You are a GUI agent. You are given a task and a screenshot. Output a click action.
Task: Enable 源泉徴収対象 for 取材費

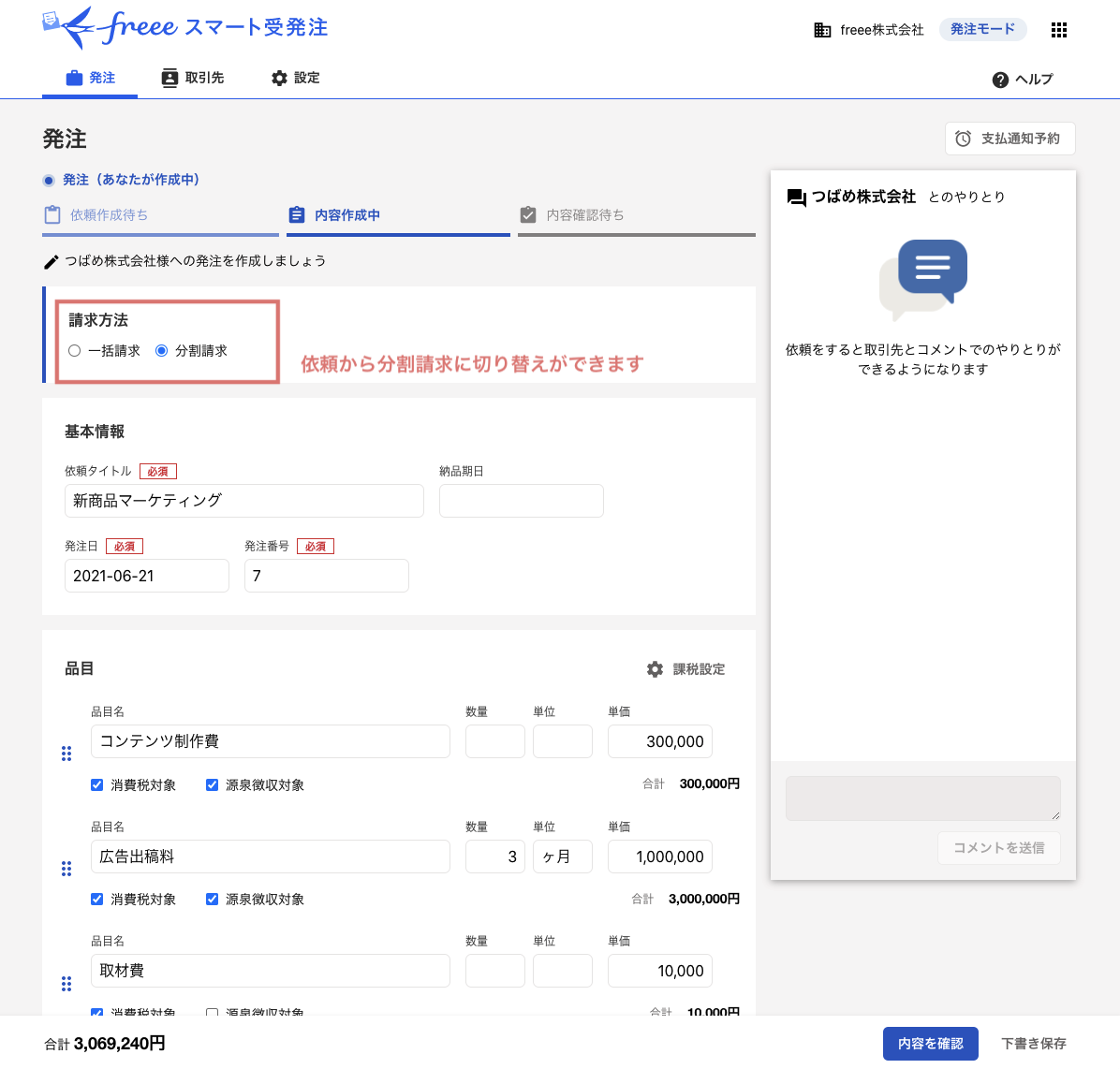(x=212, y=1014)
